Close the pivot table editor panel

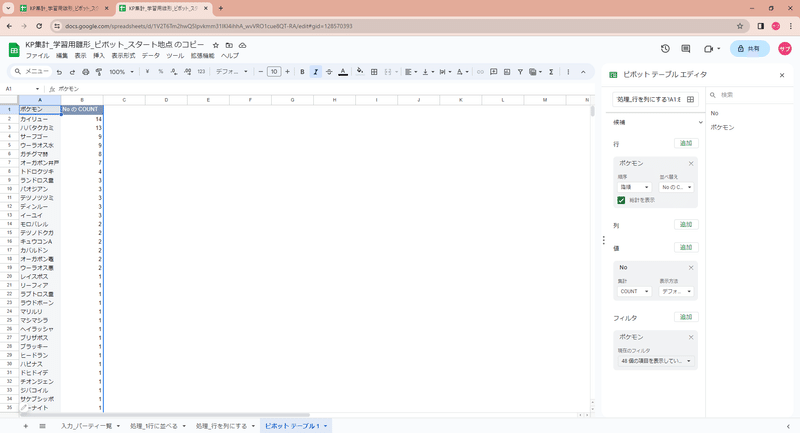tap(782, 75)
